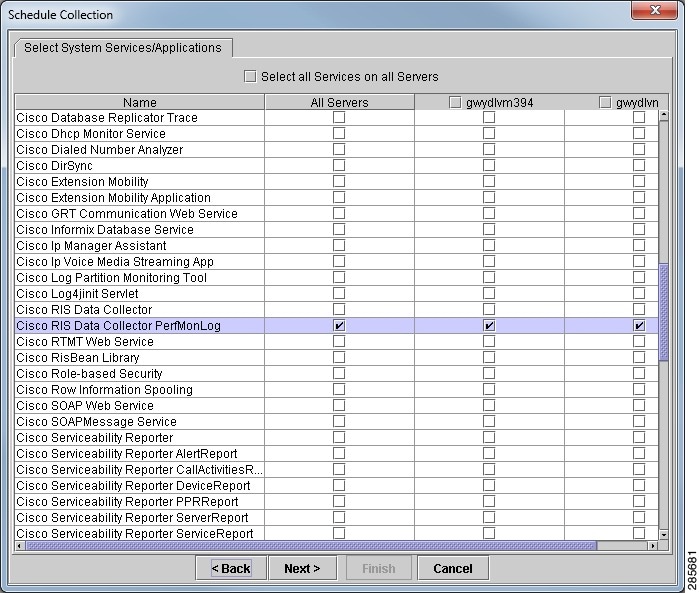Check All Servers for Cisco Ip Voice Media Streaming App

pos(339,262)
